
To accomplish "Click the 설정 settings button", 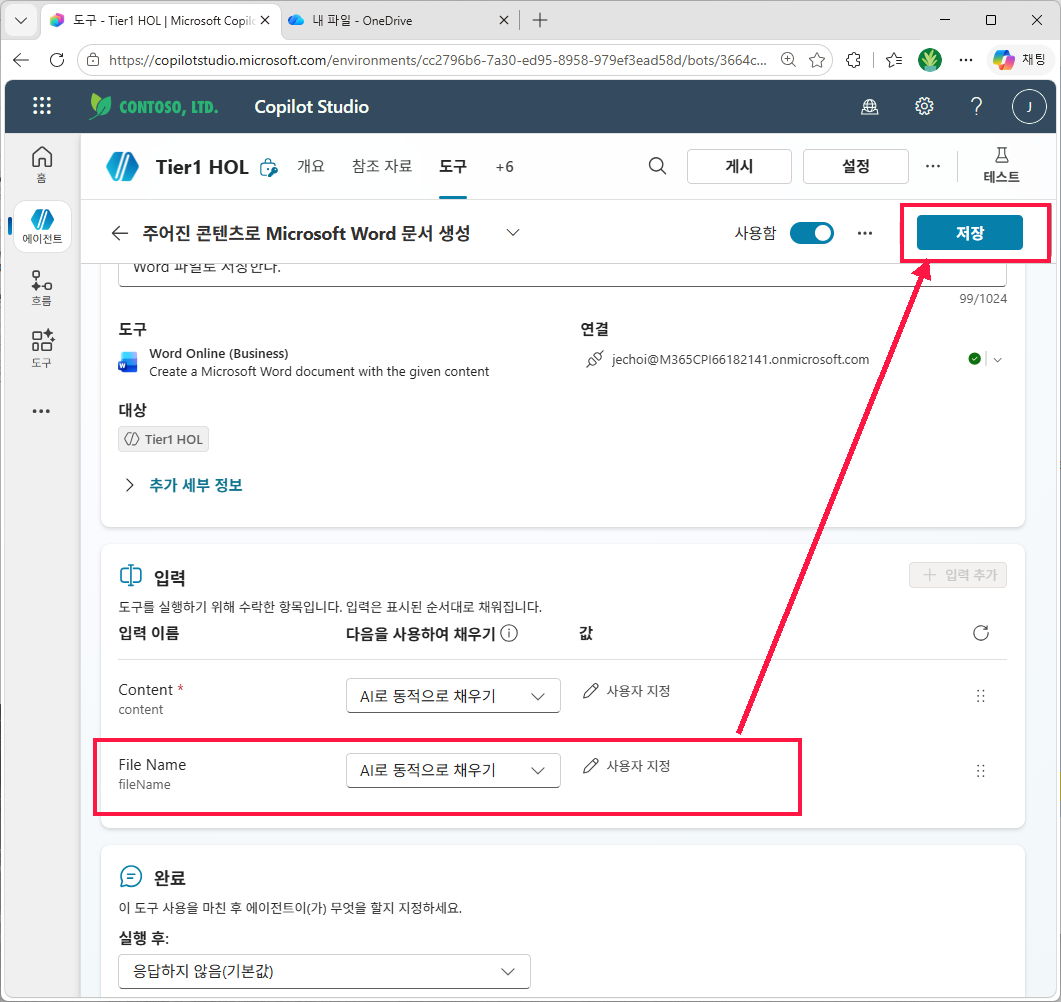I will [855, 166].
